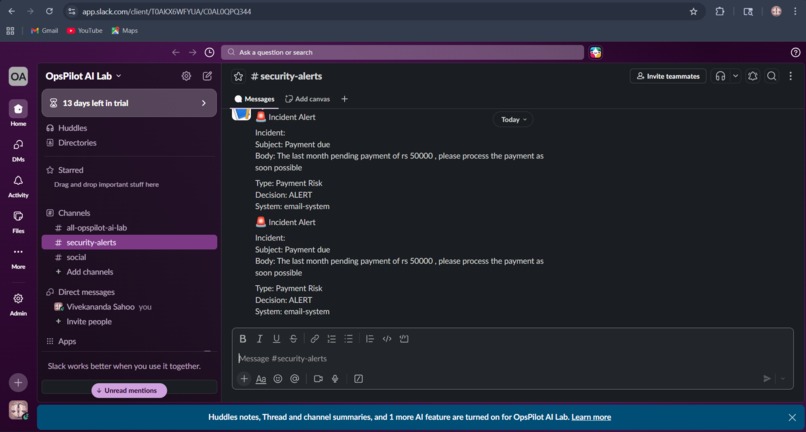Send the message with the arrow icon
806x432 pixels.
[767, 379]
